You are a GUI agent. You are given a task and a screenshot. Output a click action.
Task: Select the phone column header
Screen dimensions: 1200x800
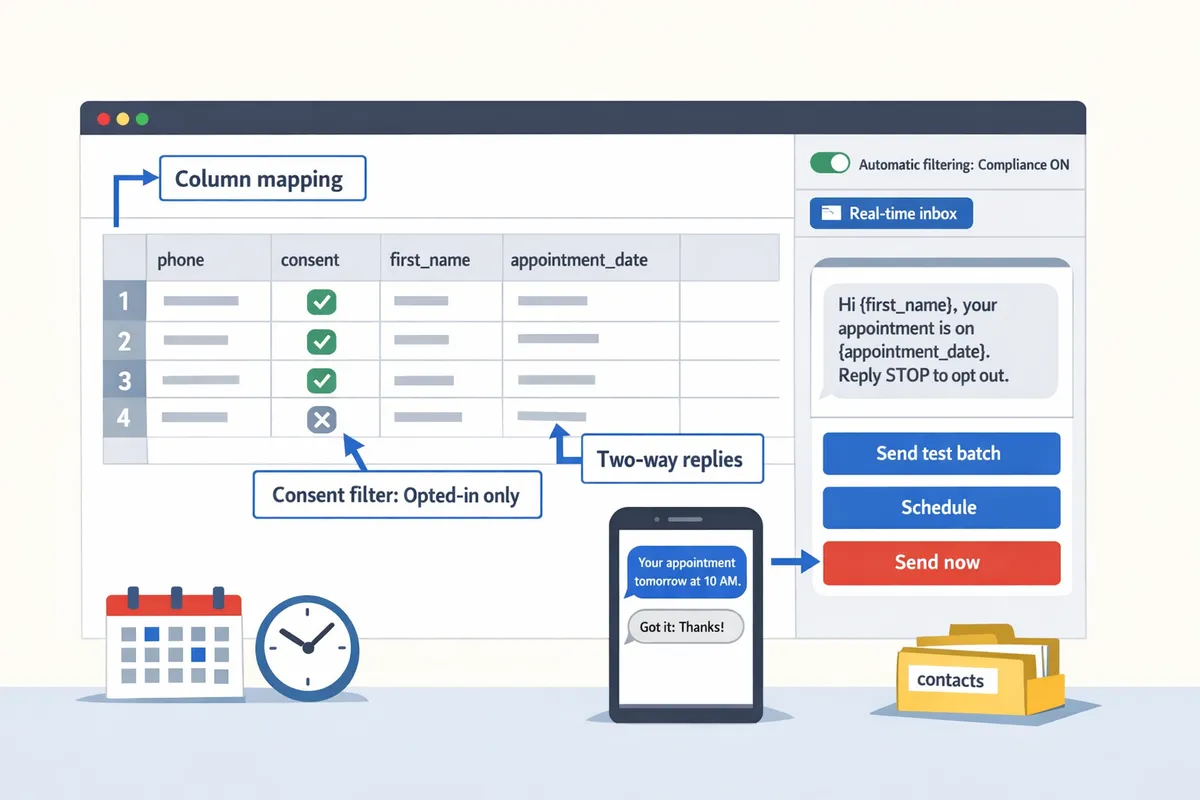click(209, 259)
